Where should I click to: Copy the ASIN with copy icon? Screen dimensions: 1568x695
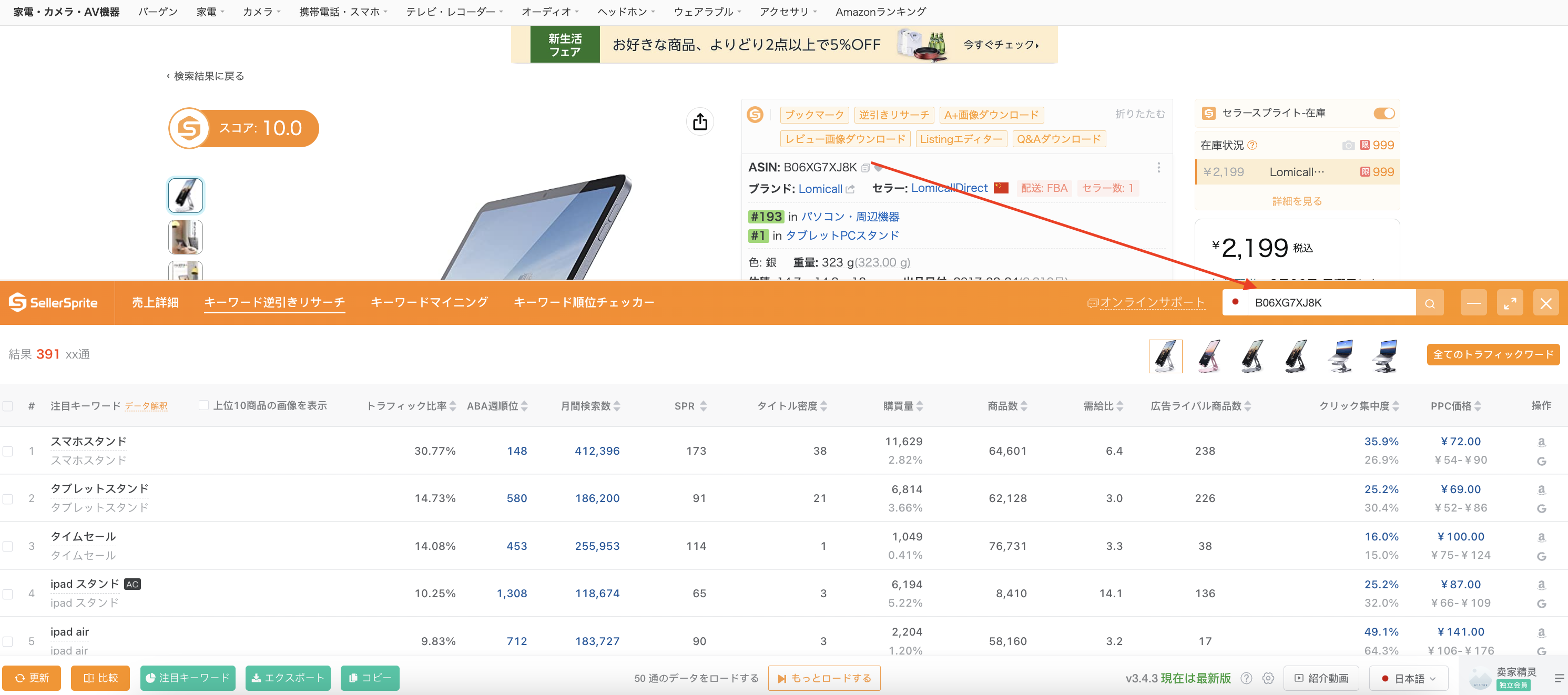point(865,168)
